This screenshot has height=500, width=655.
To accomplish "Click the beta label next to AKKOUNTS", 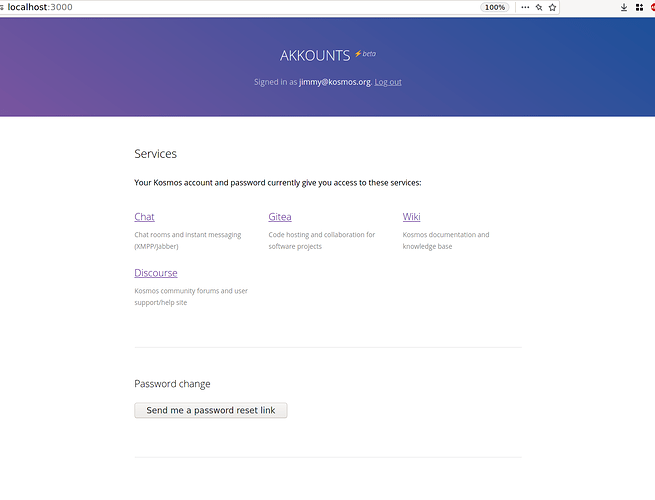I will [369, 54].
